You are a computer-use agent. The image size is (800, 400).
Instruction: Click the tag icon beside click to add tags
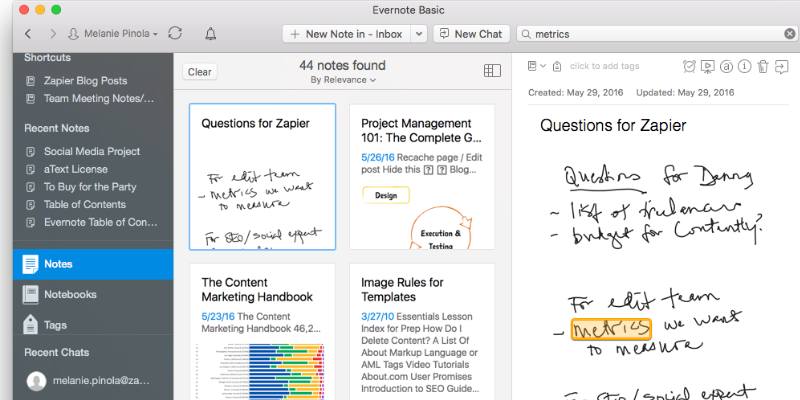(557, 66)
